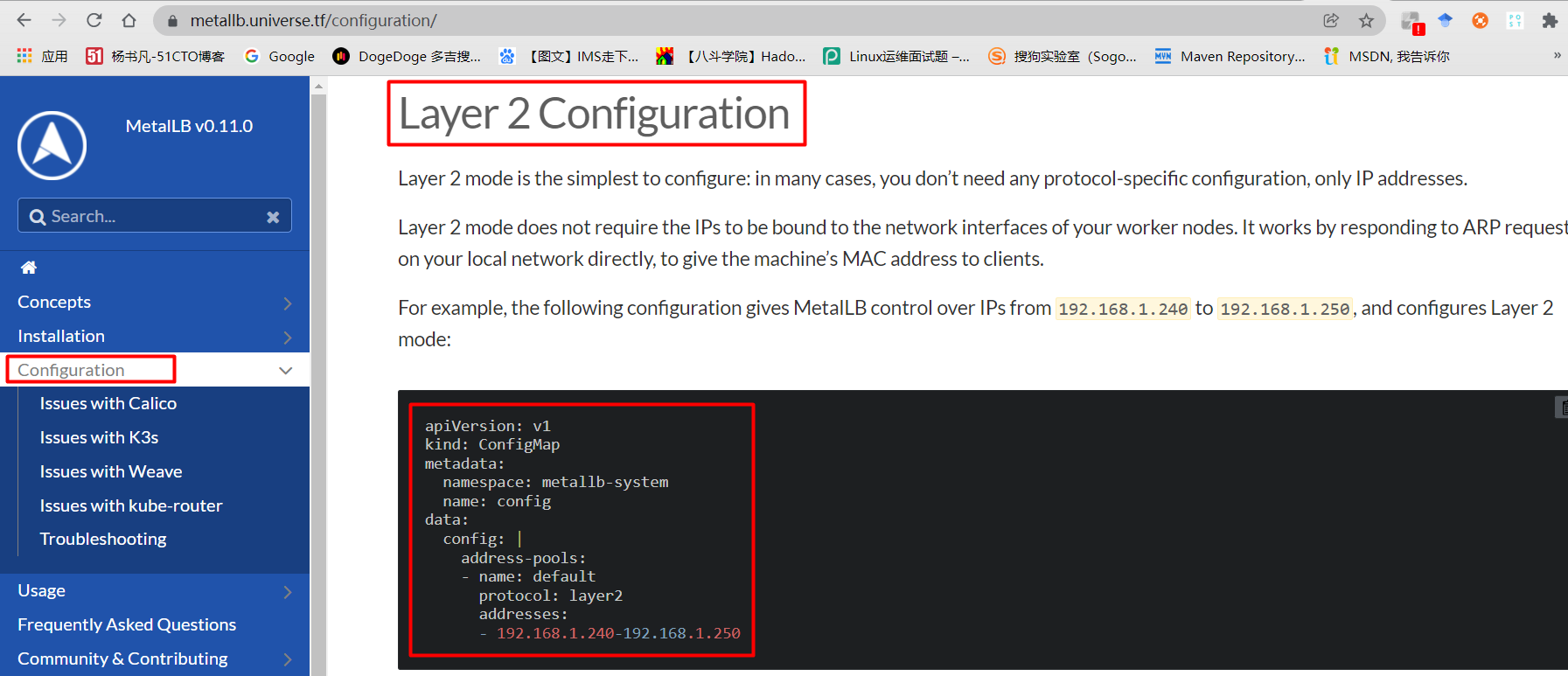Open Issues with K3s page
This screenshot has width=1568, height=676.
99,437
